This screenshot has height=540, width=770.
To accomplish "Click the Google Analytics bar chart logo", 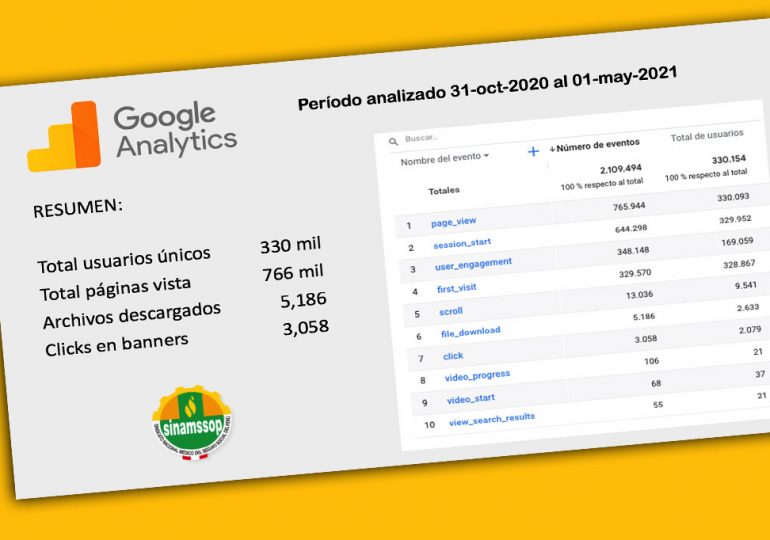I will 64,136.
